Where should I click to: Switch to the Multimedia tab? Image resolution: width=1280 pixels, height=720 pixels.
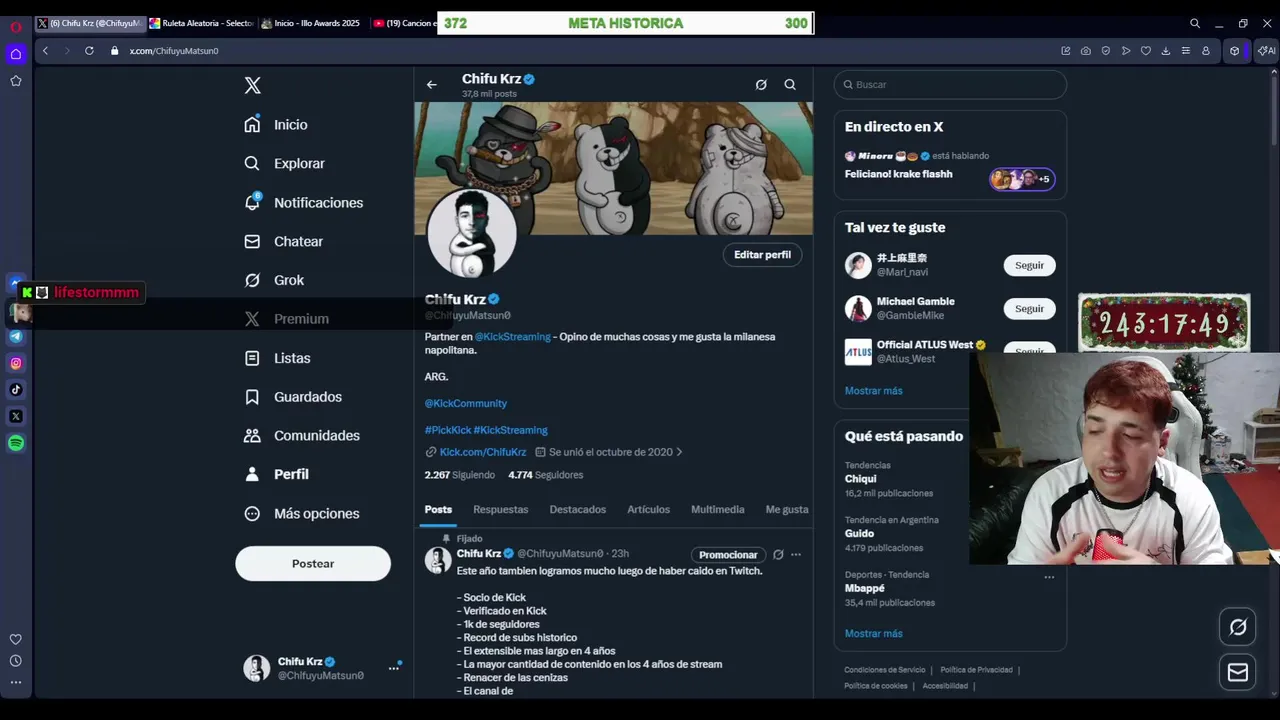(x=718, y=509)
